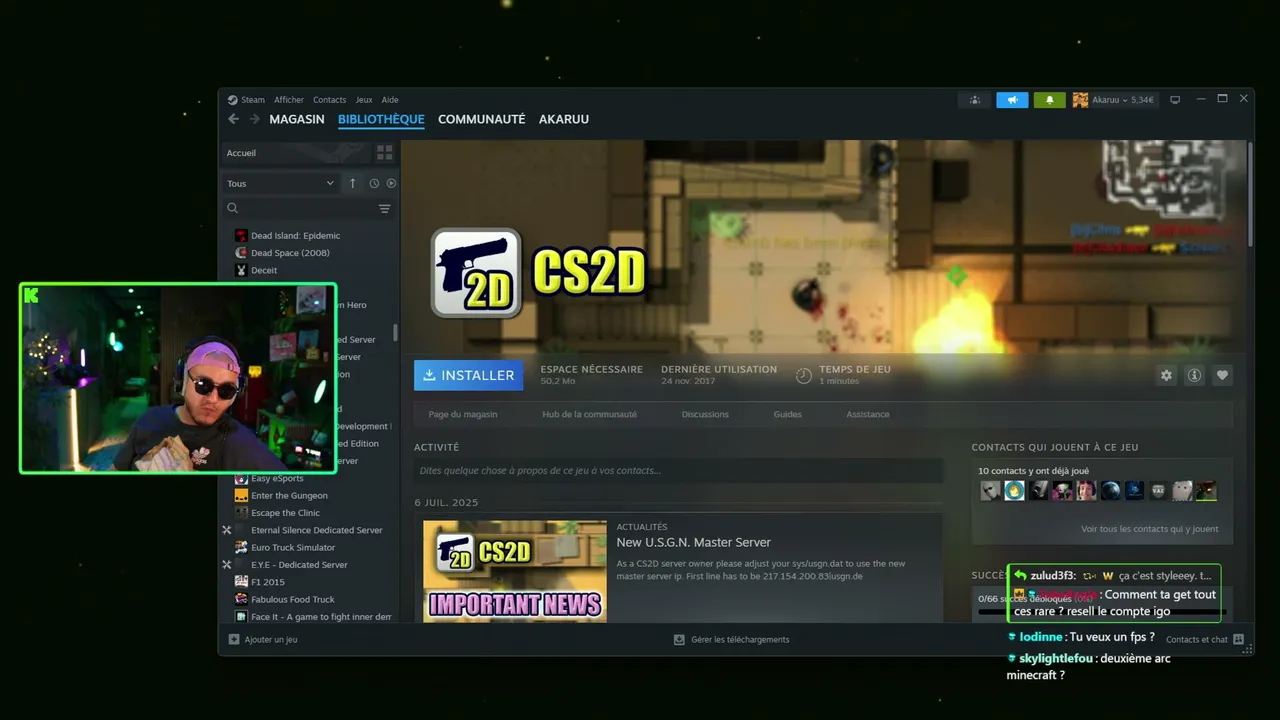
Task: Show CS2D game info via the info icon
Action: pos(1194,375)
